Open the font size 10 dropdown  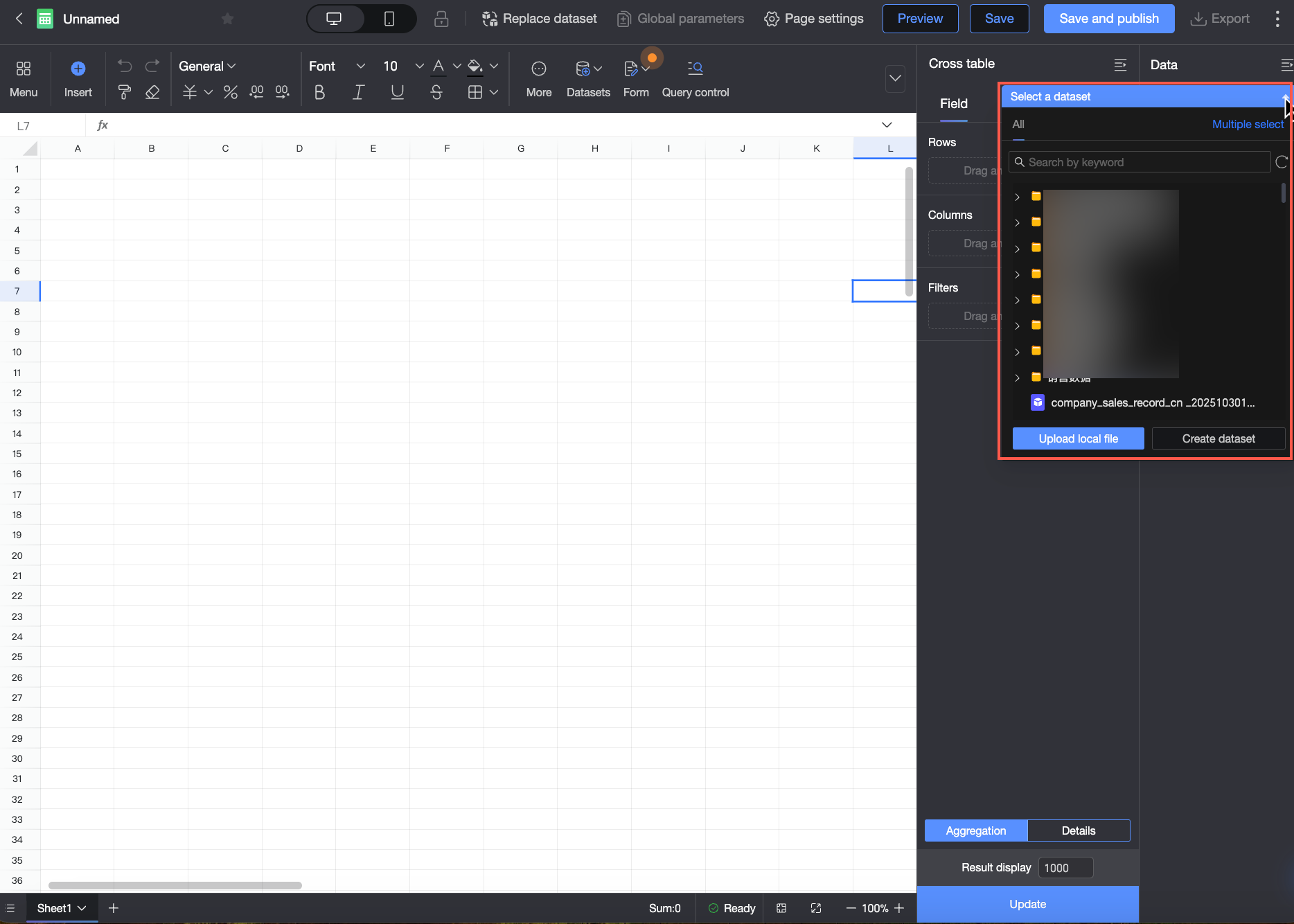(x=403, y=66)
